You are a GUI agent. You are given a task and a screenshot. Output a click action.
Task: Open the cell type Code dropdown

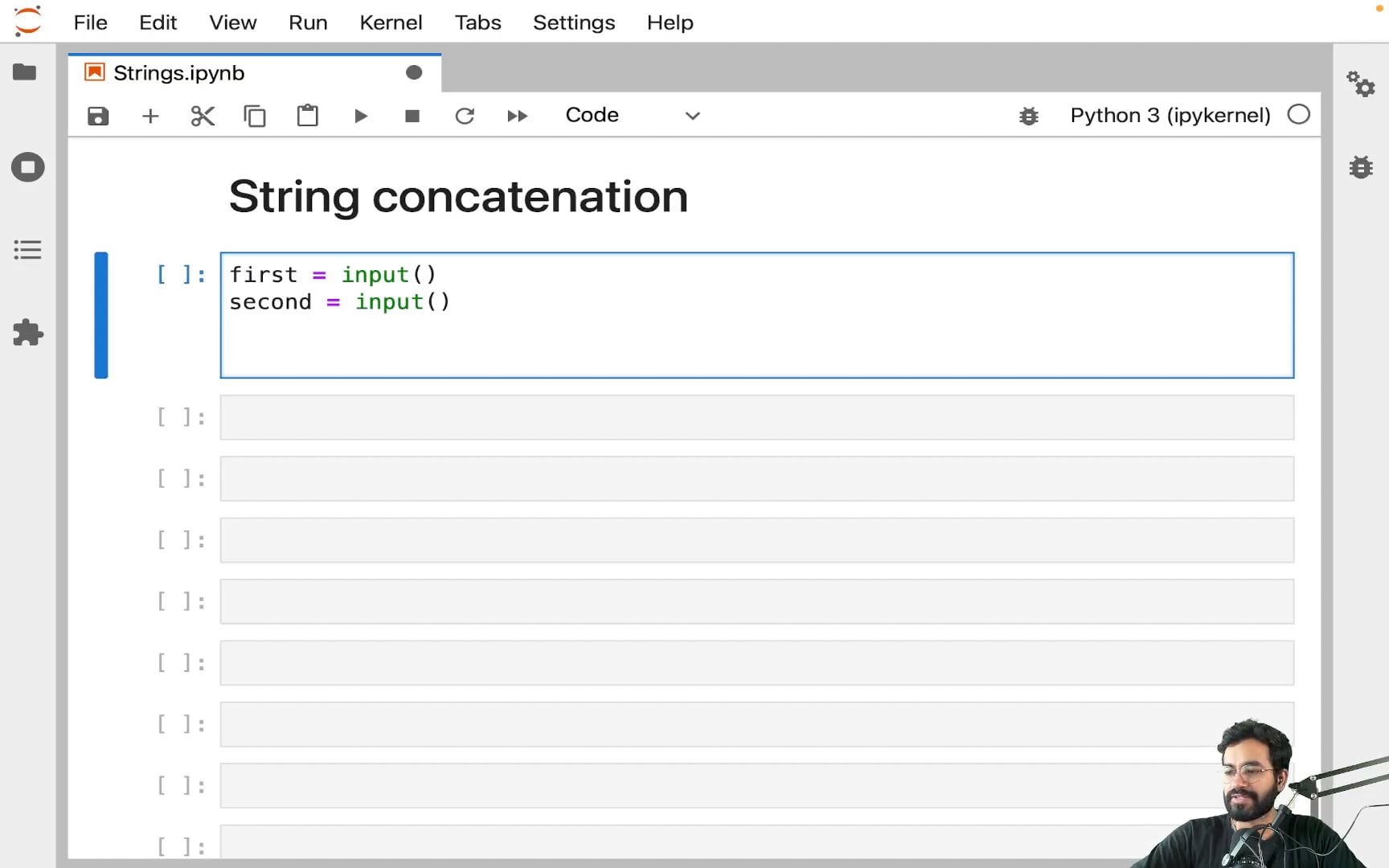(x=633, y=116)
